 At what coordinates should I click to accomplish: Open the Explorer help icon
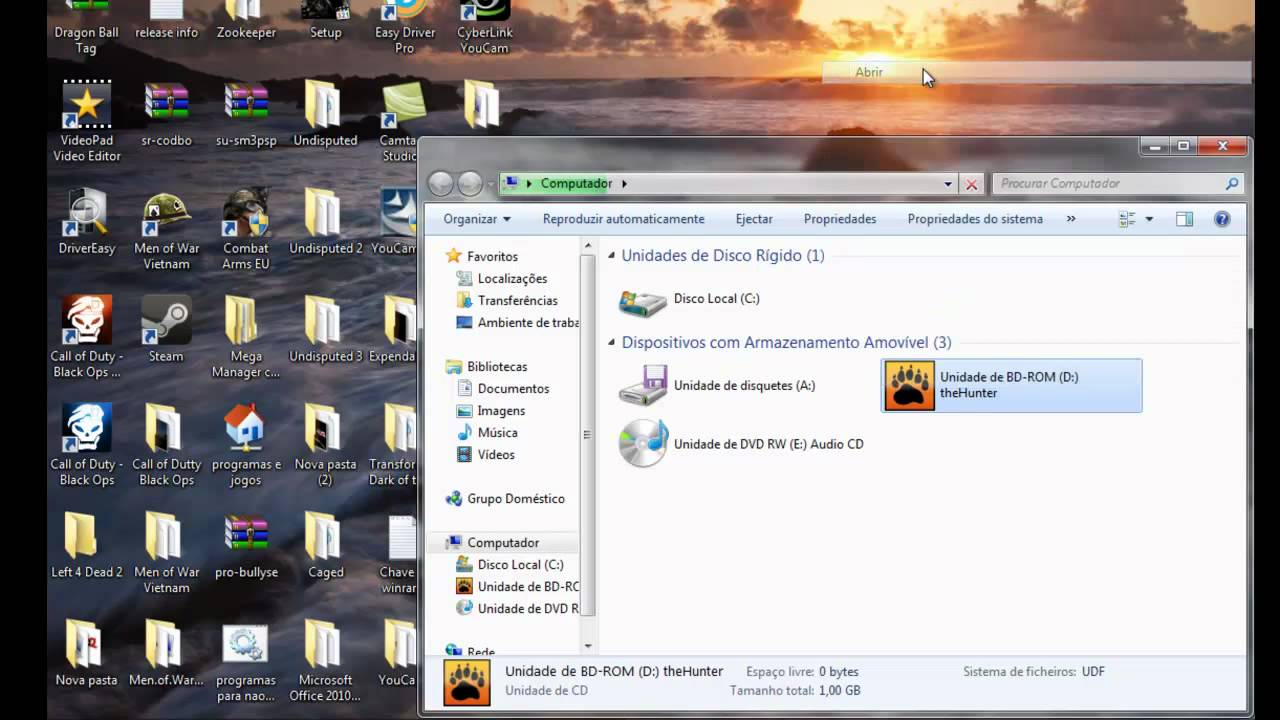pyautogui.click(x=1222, y=219)
